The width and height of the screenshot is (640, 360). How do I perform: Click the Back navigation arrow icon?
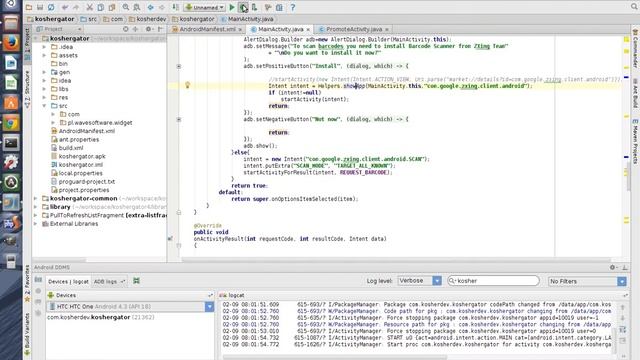[x=151, y=7]
